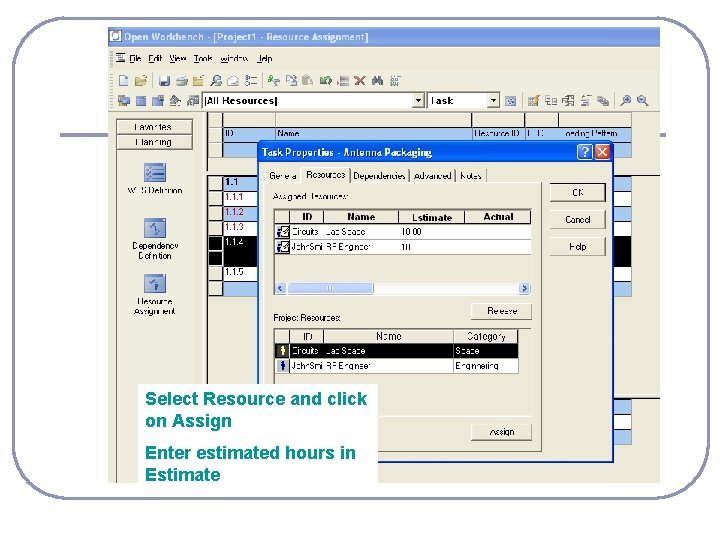The width and height of the screenshot is (720, 540).
Task: Click the red X Delete icon
Action: (x=360, y=81)
